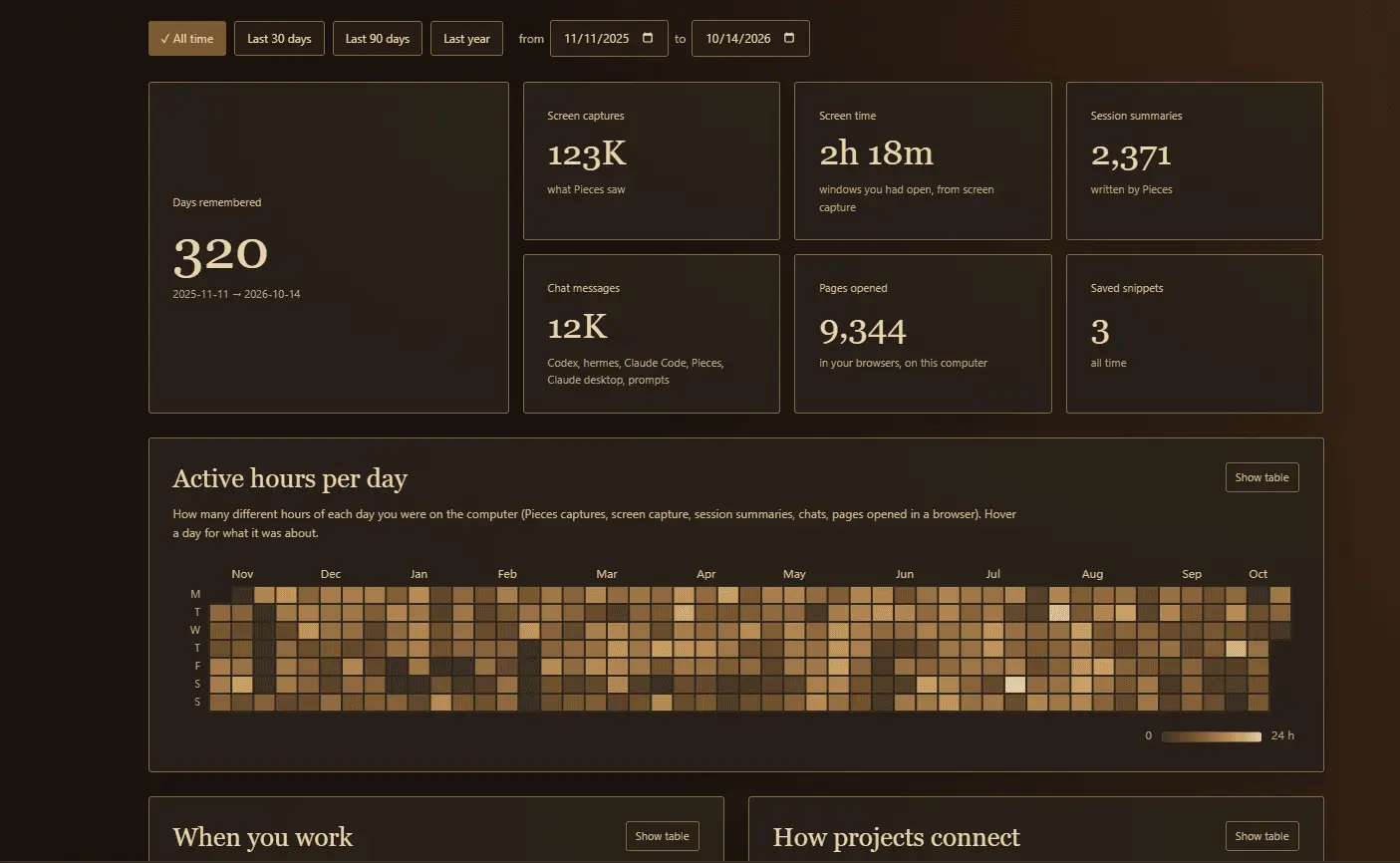Click the "Pages opened" card label
The height and width of the screenshot is (863, 1400).
pyautogui.click(x=853, y=288)
